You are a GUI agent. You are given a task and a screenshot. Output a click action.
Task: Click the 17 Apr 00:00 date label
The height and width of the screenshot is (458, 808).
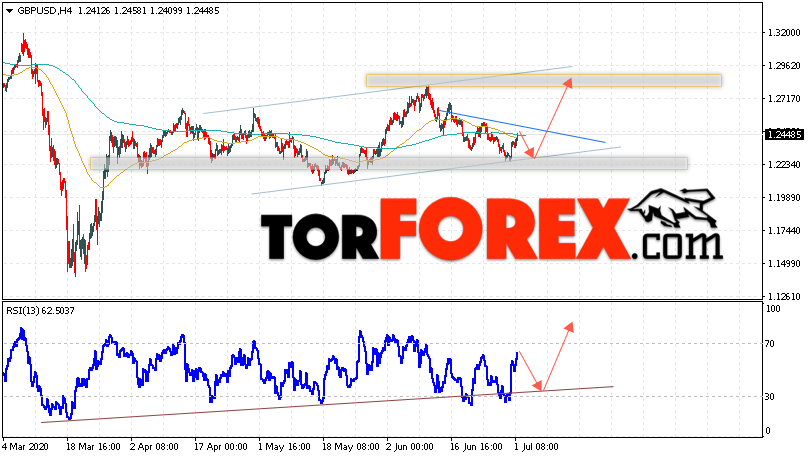[x=221, y=447]
